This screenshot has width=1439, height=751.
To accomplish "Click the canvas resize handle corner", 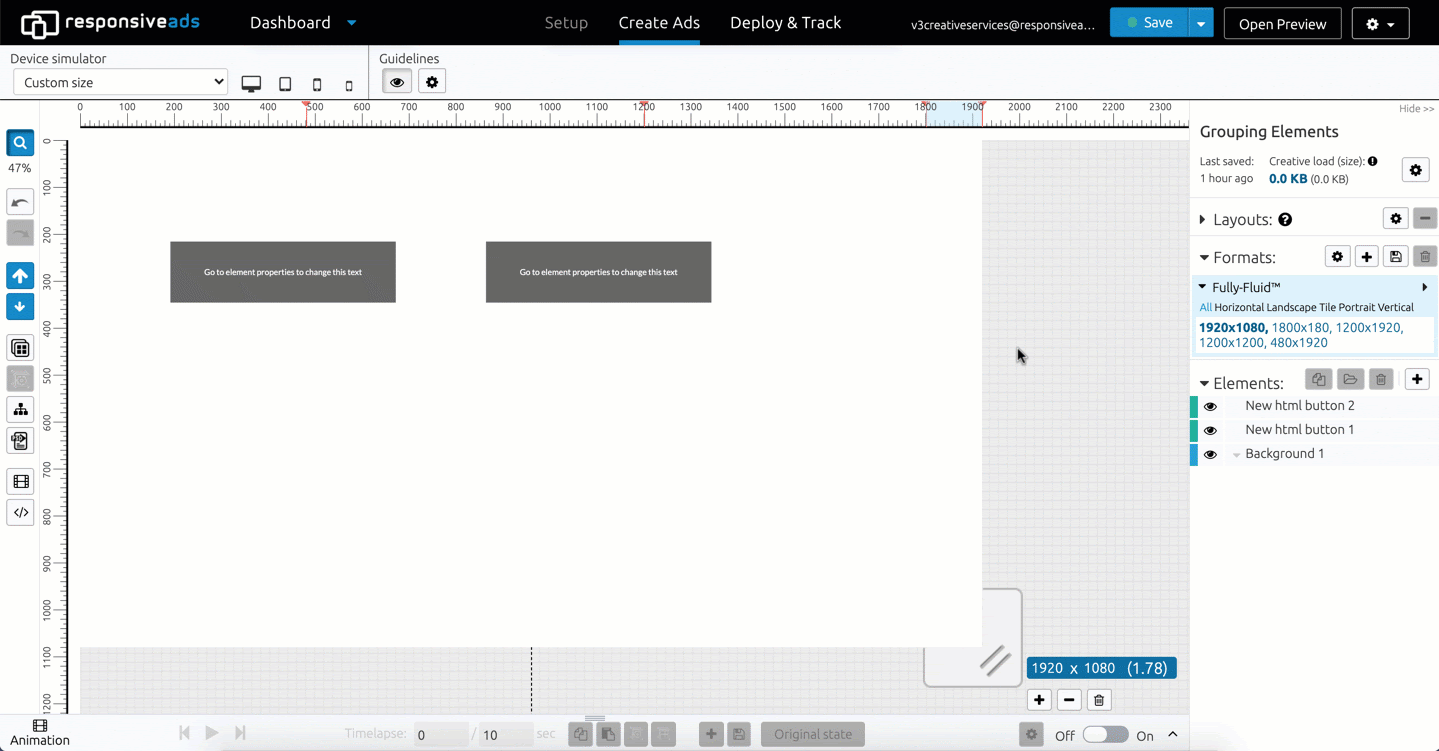I will (994, 659).
